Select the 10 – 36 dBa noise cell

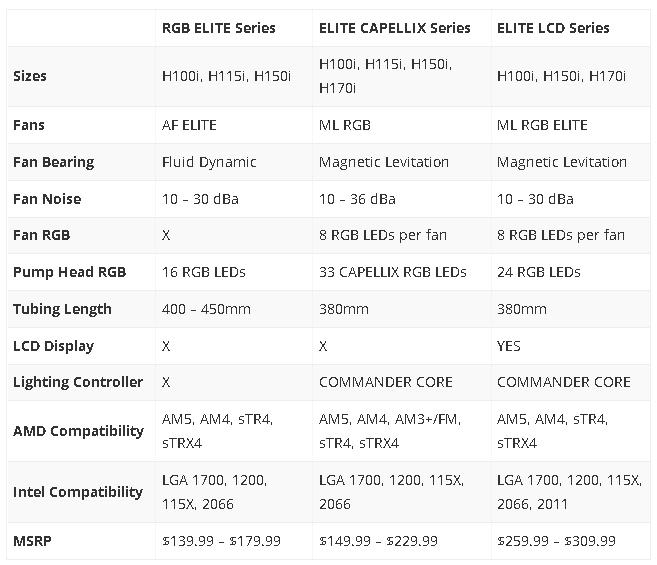(357, 199)
